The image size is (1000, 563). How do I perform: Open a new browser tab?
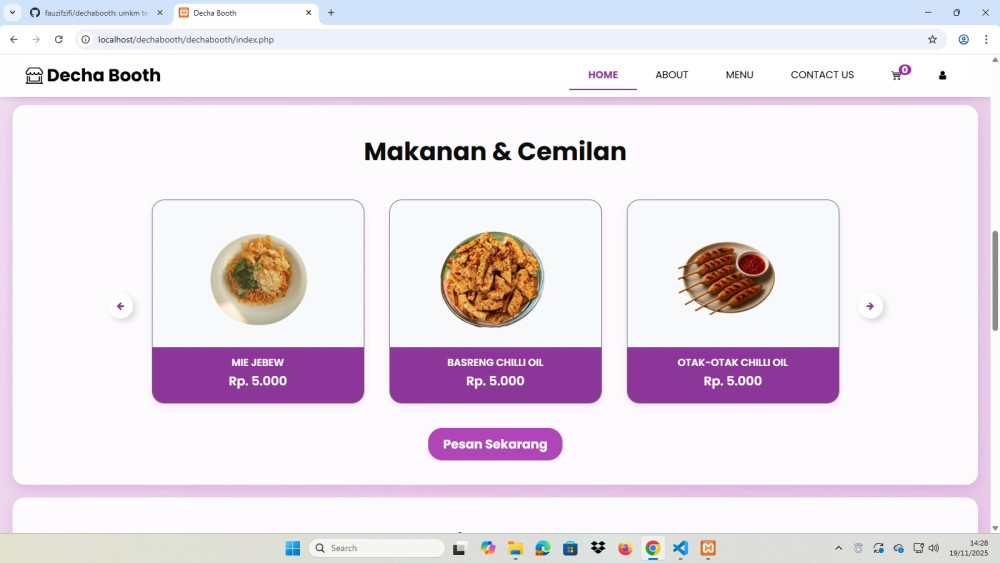[x=331, y=13]
